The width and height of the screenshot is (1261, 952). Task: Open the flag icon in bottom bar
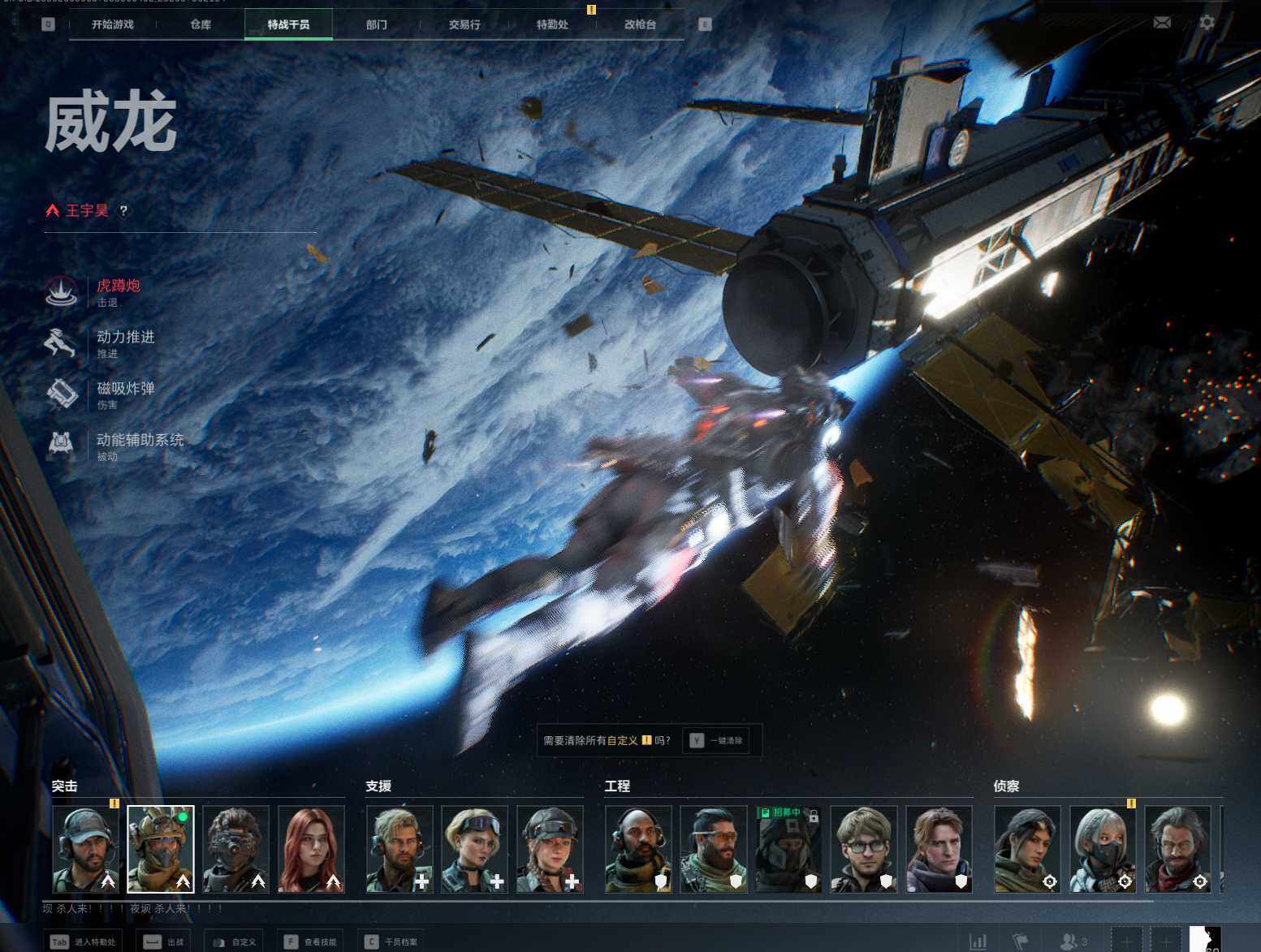1021,941
